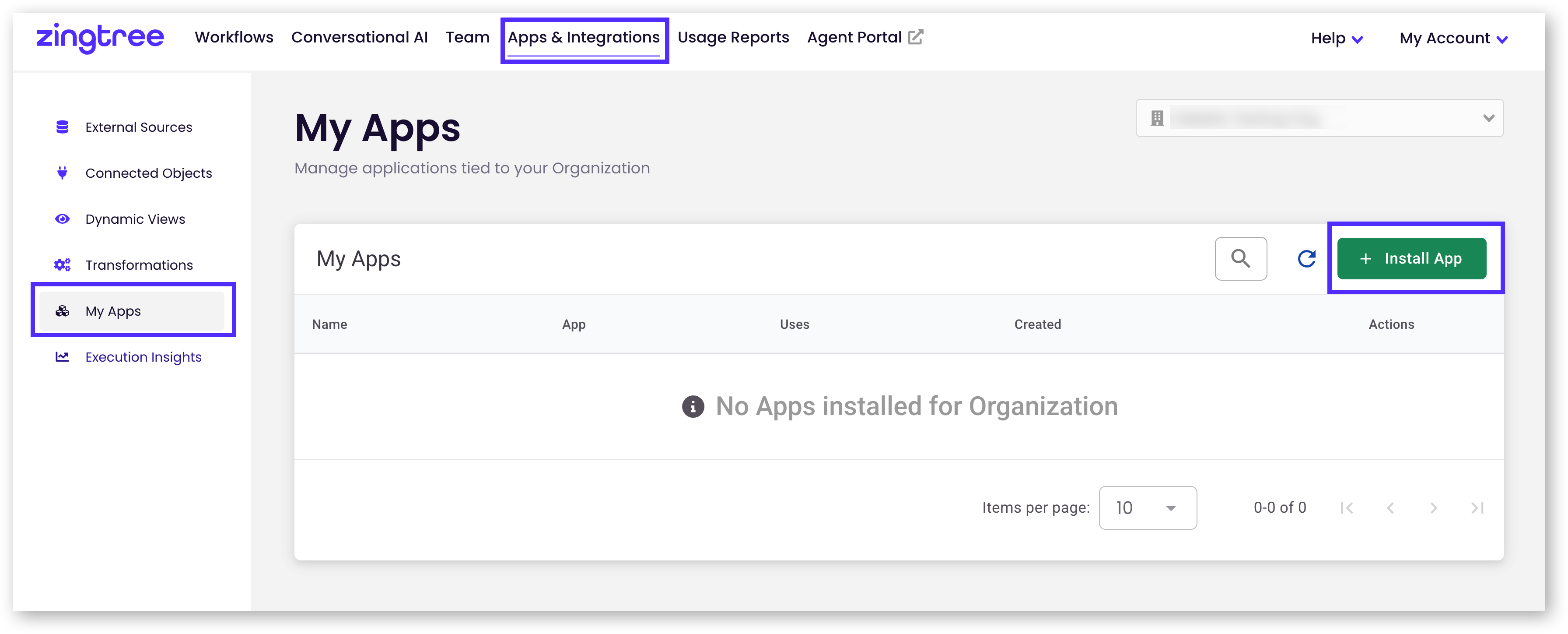Click the External Sources database icon
This screenshot has height=634, width=1568.
click(62, 127)
